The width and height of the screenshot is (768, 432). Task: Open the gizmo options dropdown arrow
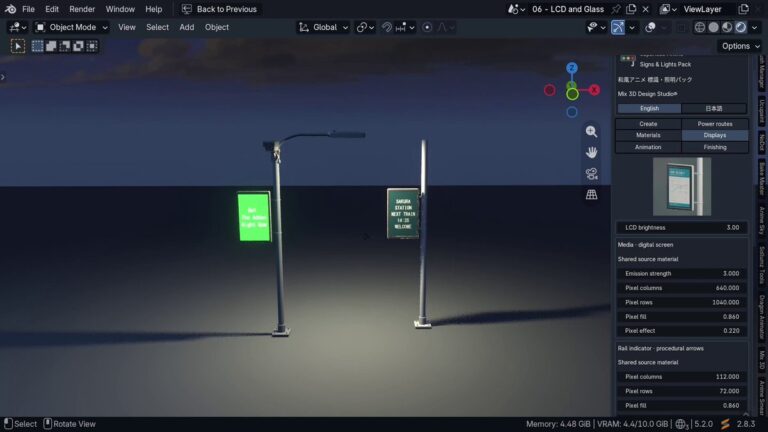pyautogui.click(x=632, y=27)
